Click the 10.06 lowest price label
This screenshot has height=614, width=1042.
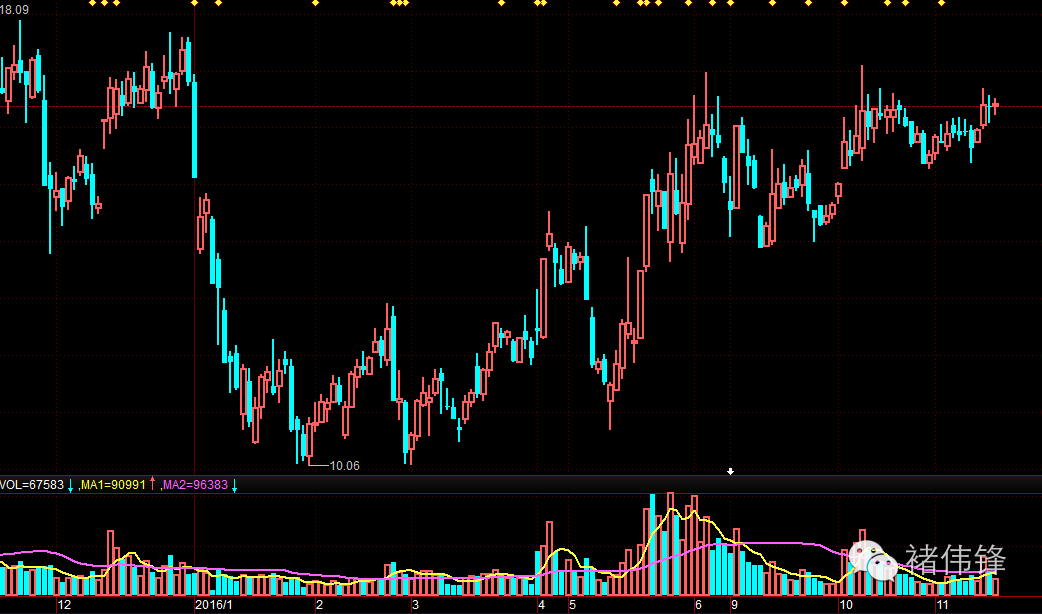tap(344, 466)
